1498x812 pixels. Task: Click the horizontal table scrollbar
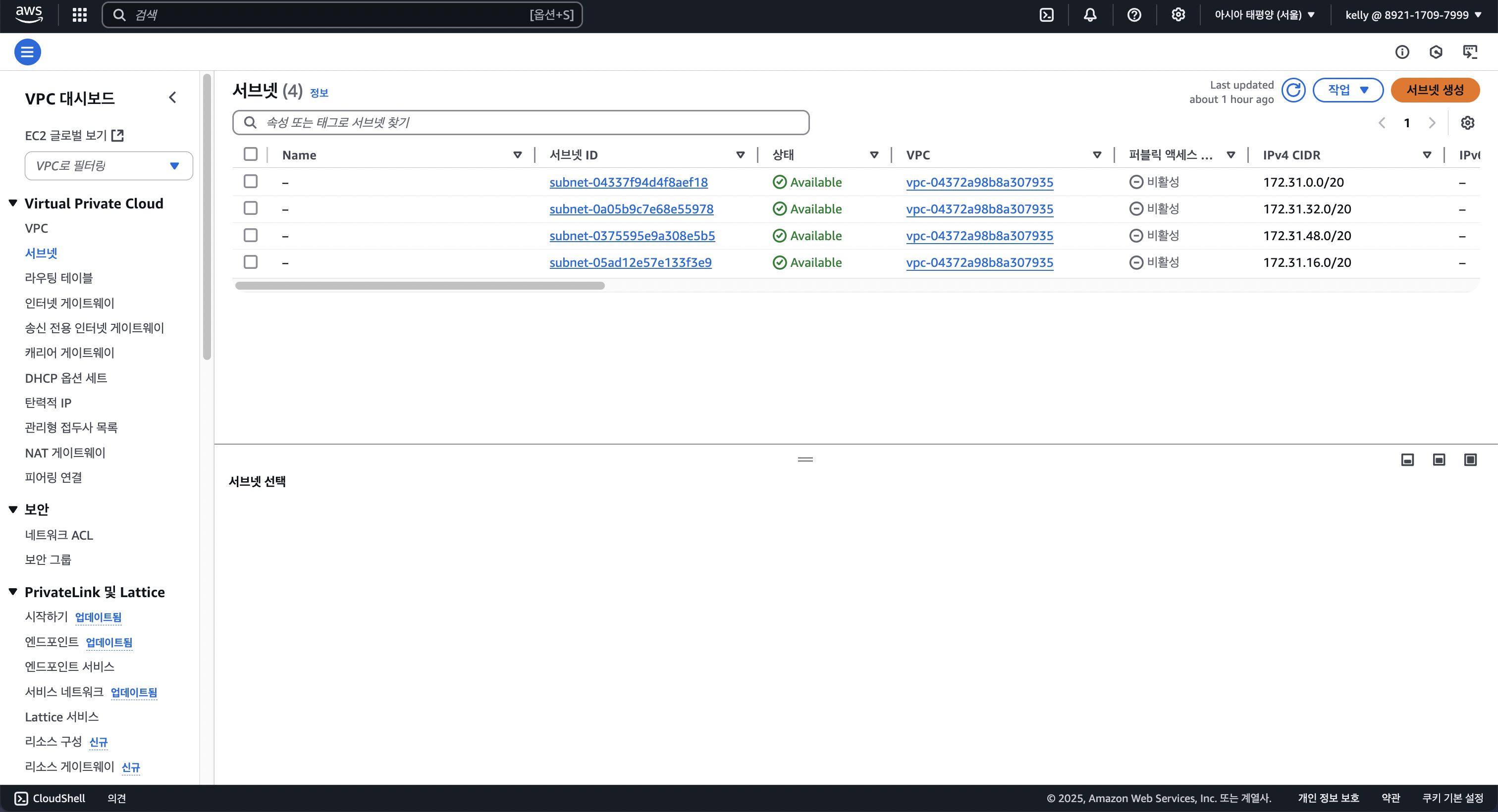tap(419, 285)
